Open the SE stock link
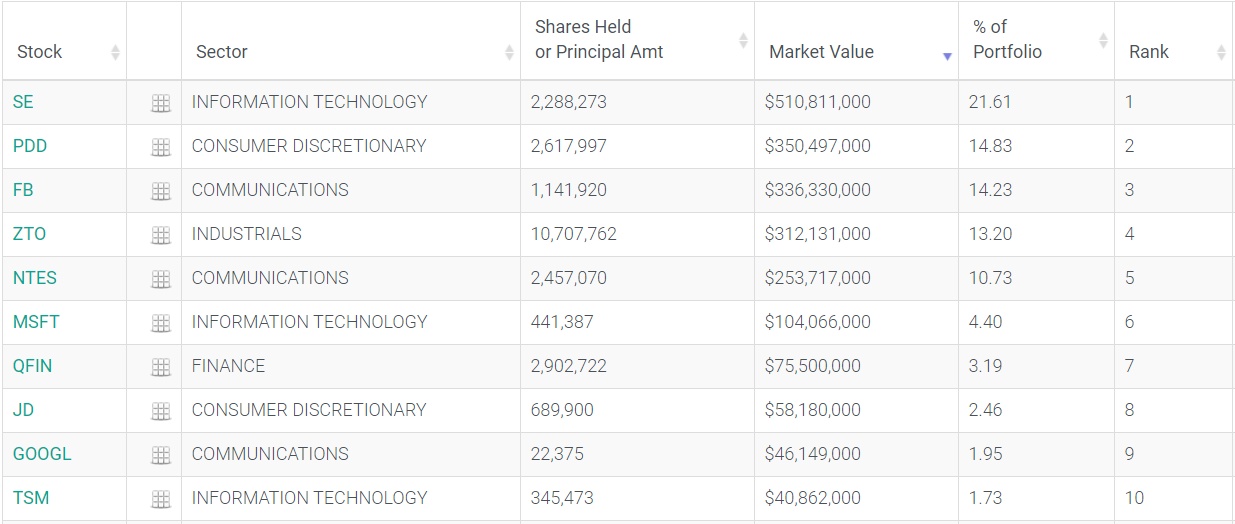This screenshot has height=524, width=1235. click(23, 102)
